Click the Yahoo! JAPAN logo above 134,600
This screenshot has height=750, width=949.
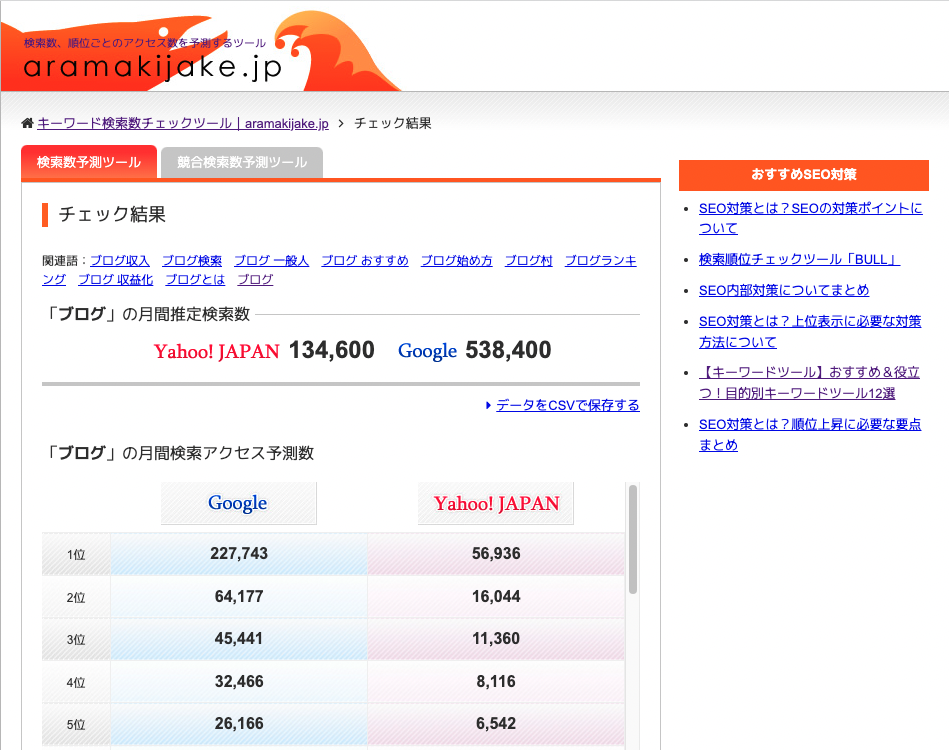pos(217,351)
